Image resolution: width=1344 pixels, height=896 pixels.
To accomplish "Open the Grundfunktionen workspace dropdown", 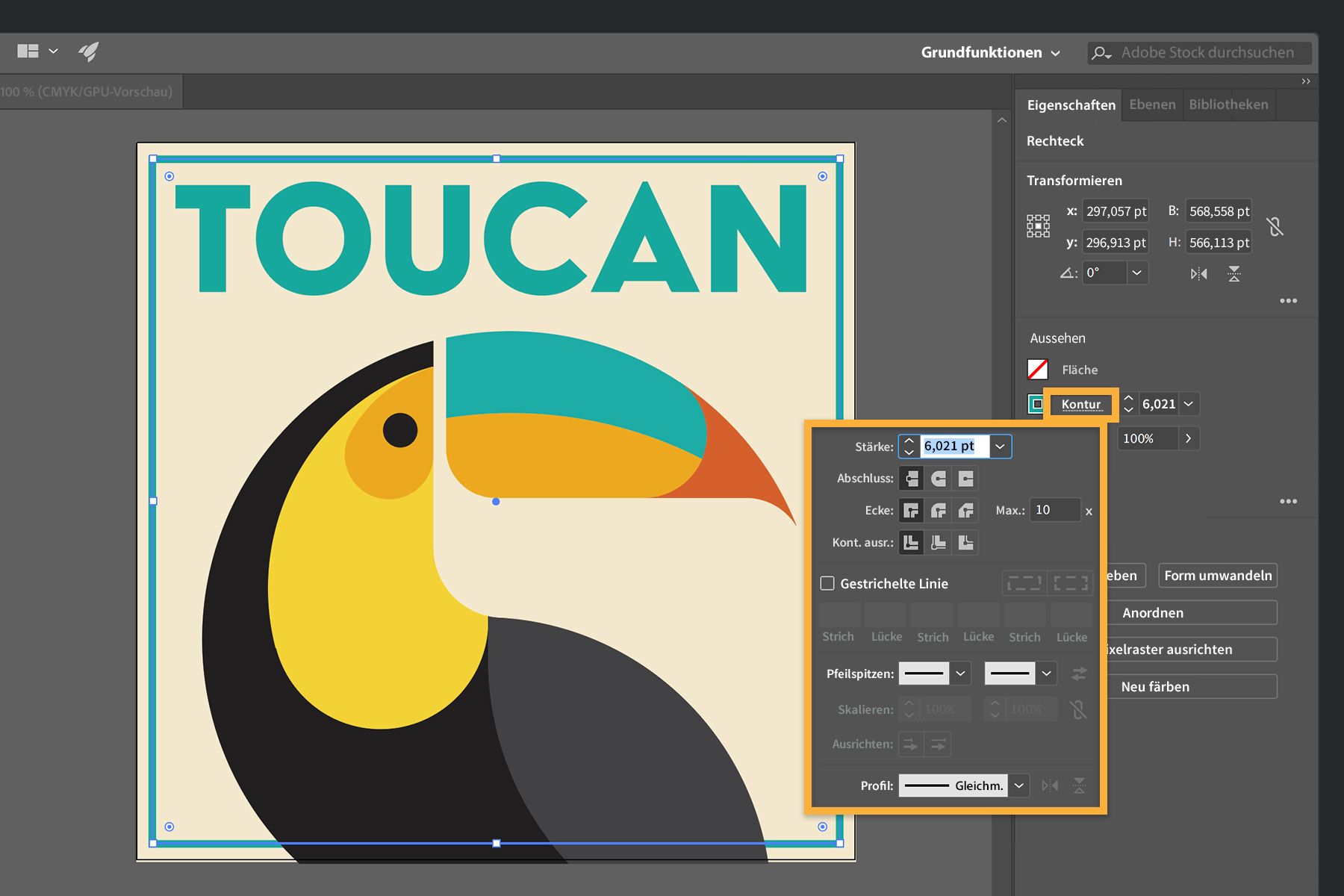I will coord(990,52).
